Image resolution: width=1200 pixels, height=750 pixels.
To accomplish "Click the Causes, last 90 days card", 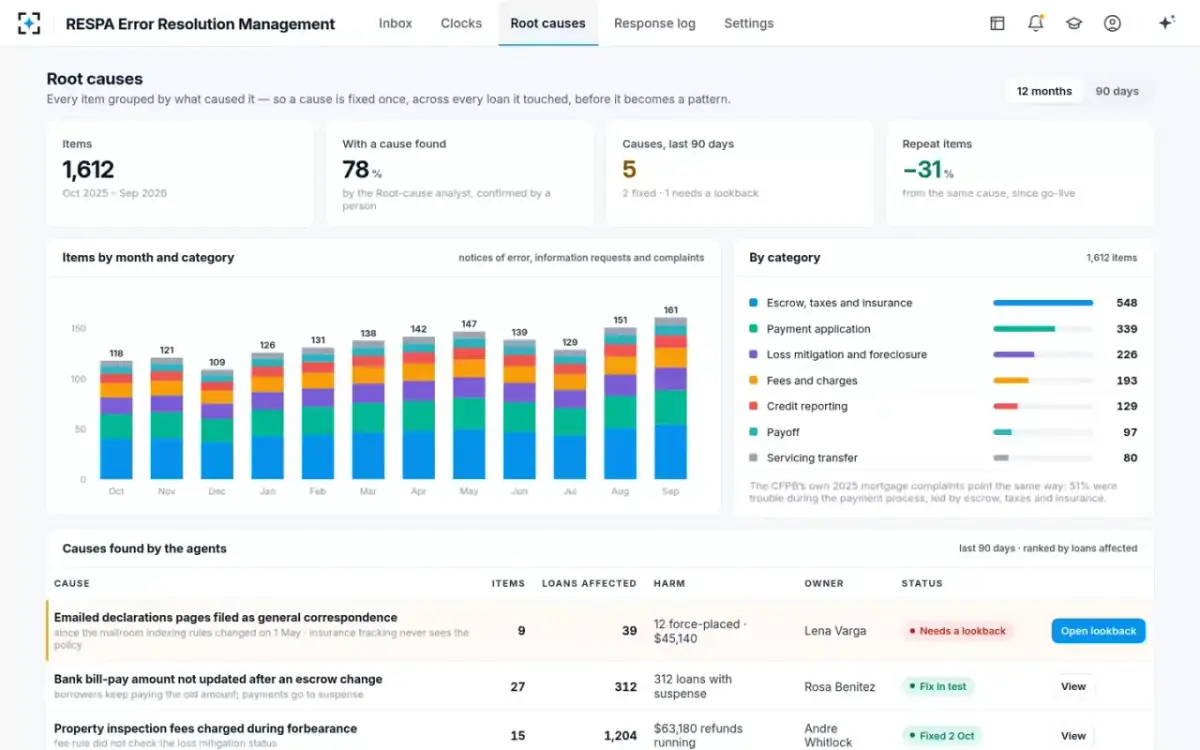I will coord(740,174).
